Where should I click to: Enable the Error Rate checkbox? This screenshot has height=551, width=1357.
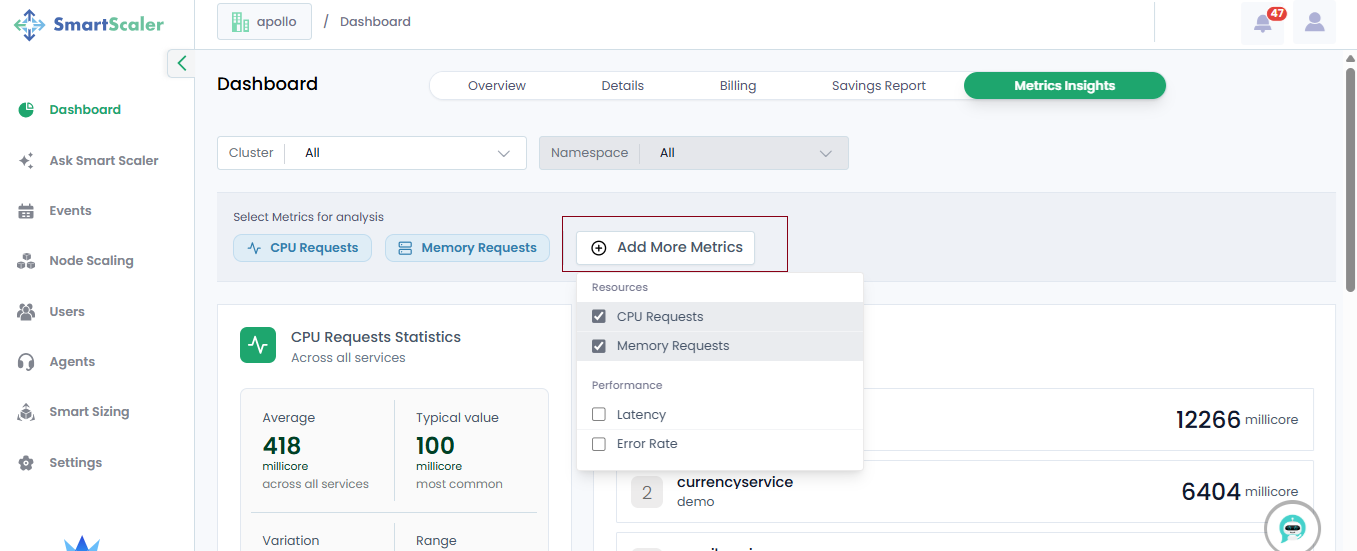599,444
